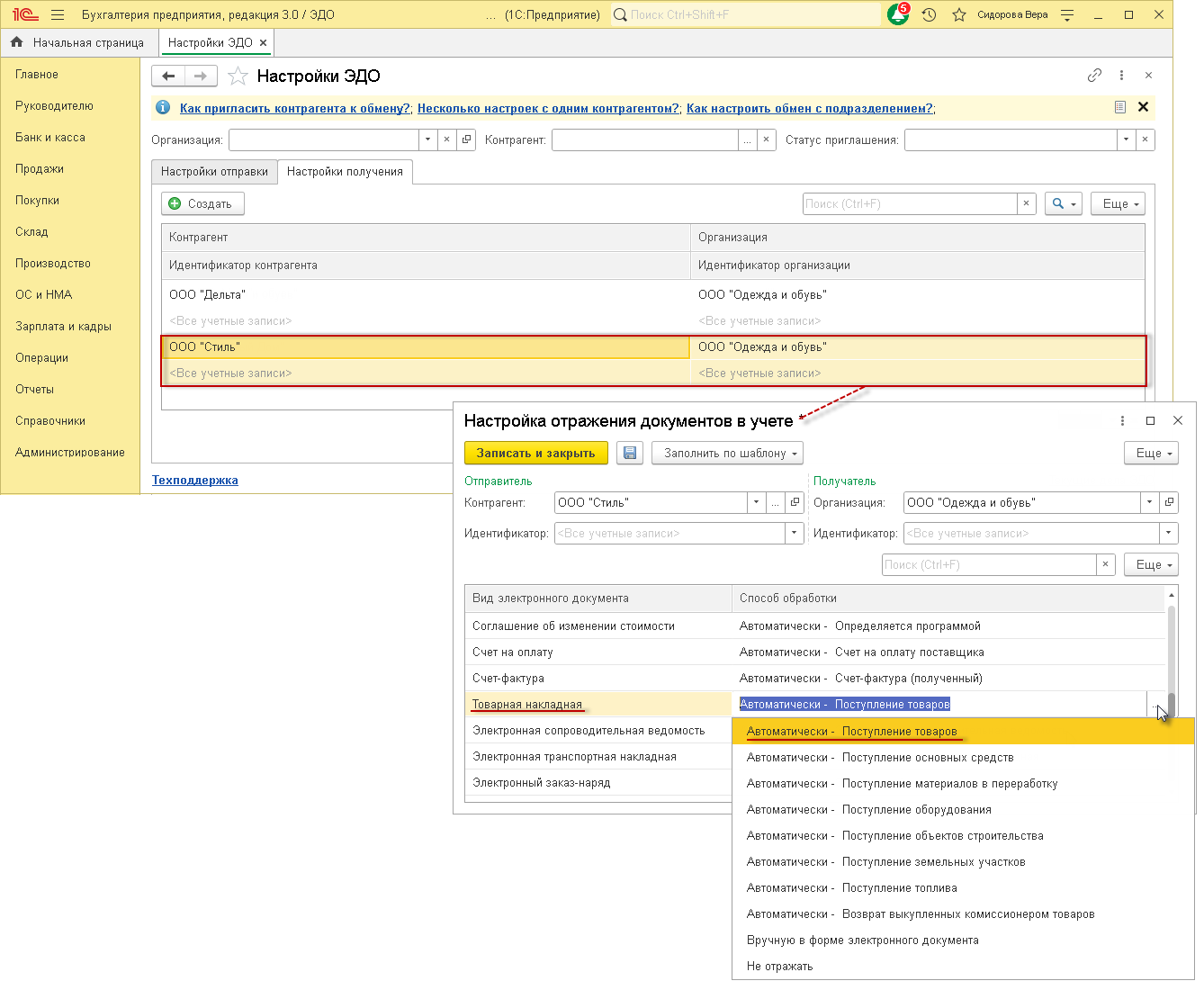
Task: Click the Создать button
Action: coord(202,203)
